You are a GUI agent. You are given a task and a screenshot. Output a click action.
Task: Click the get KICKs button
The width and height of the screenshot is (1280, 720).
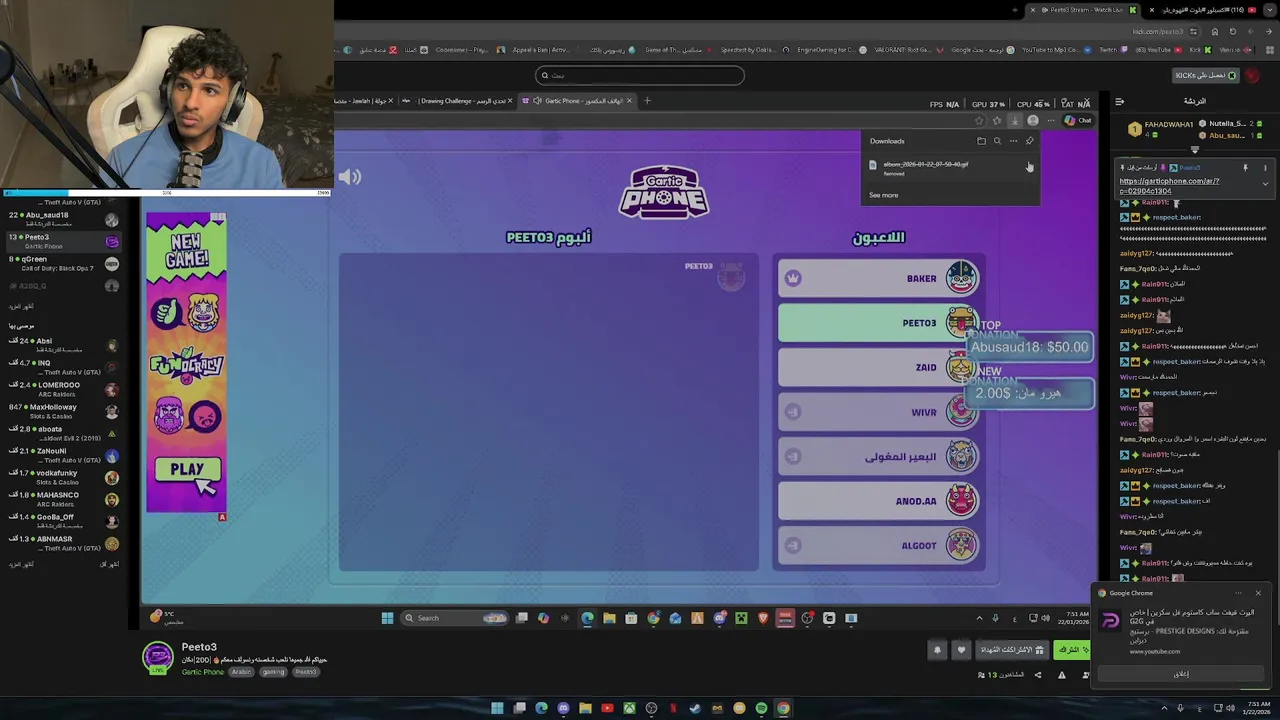coord(1205,75)
